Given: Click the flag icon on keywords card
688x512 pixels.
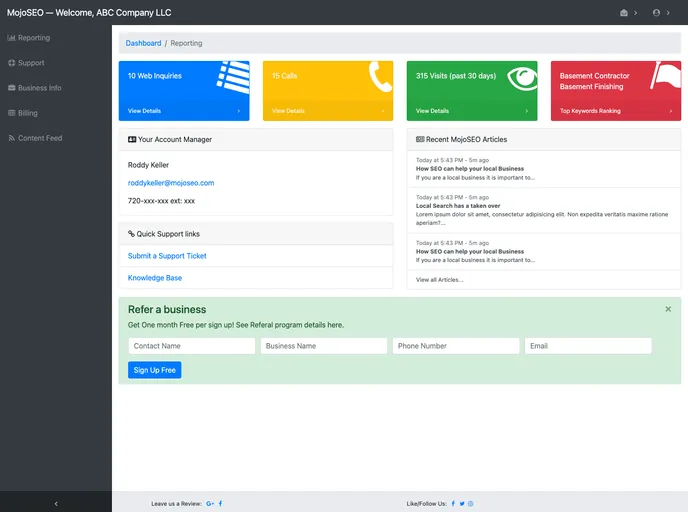Looking at the screenshot, I should (664, 77).
